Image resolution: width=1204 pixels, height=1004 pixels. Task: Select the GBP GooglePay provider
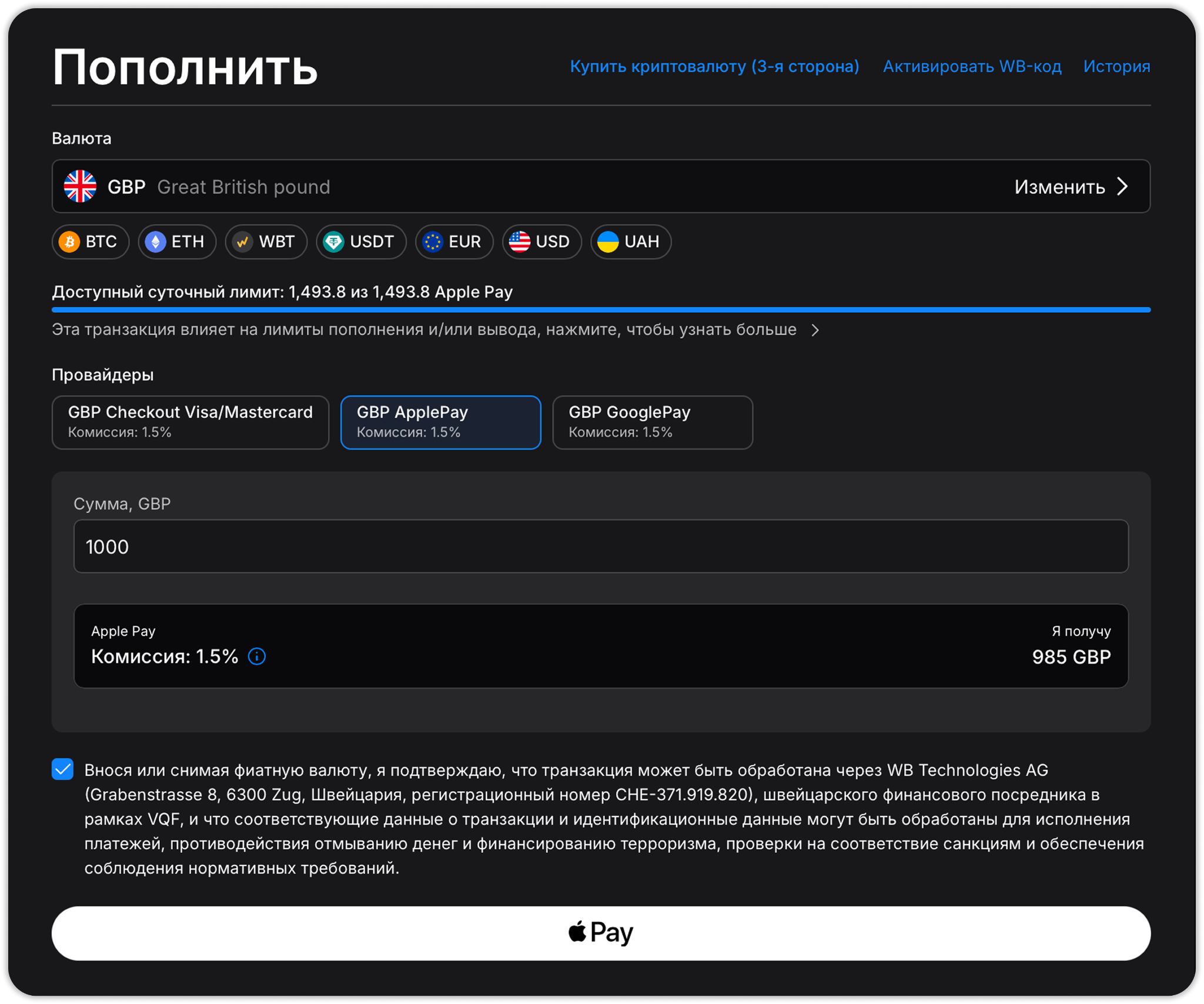point(653,422)
